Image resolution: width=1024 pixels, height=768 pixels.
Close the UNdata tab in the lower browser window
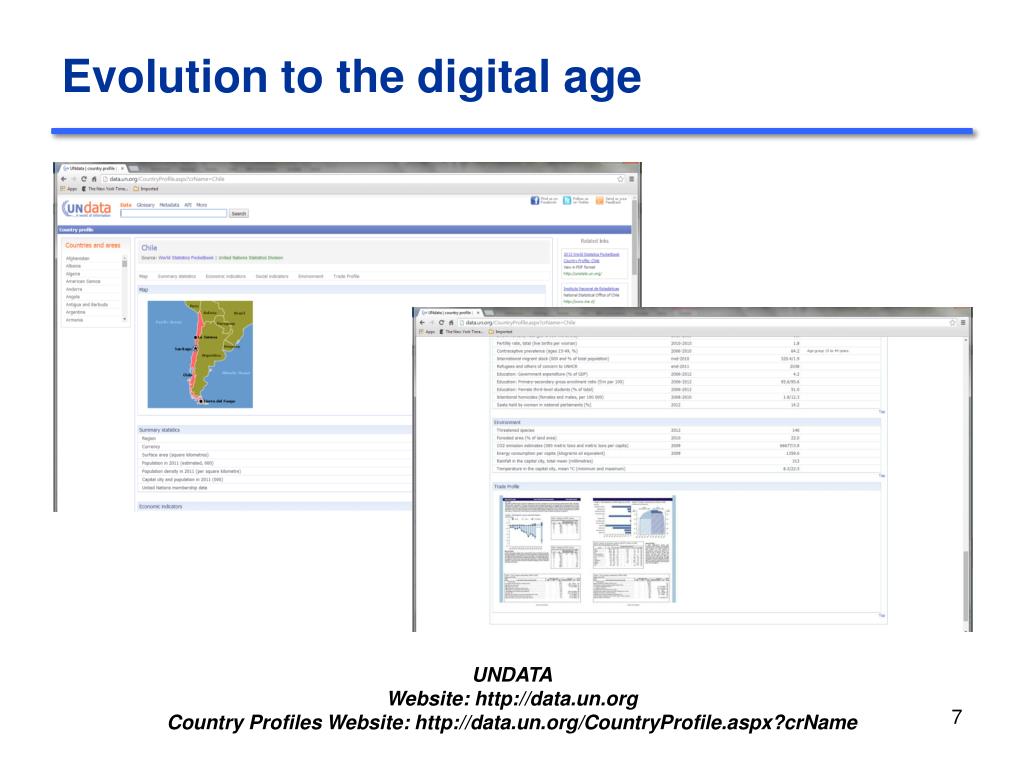pos(478,313)
